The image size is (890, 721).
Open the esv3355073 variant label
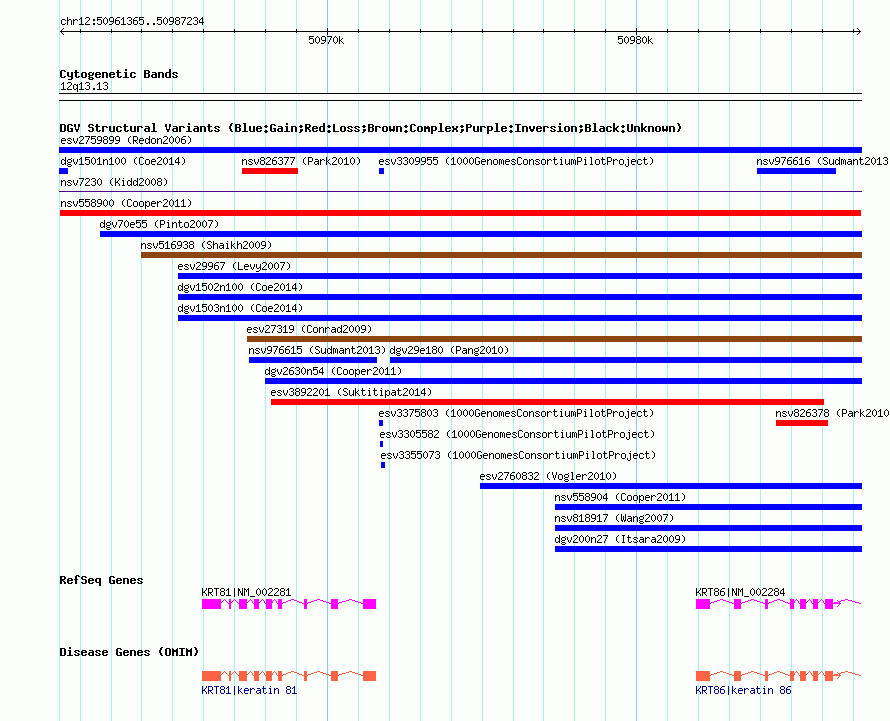pos(518,455)
